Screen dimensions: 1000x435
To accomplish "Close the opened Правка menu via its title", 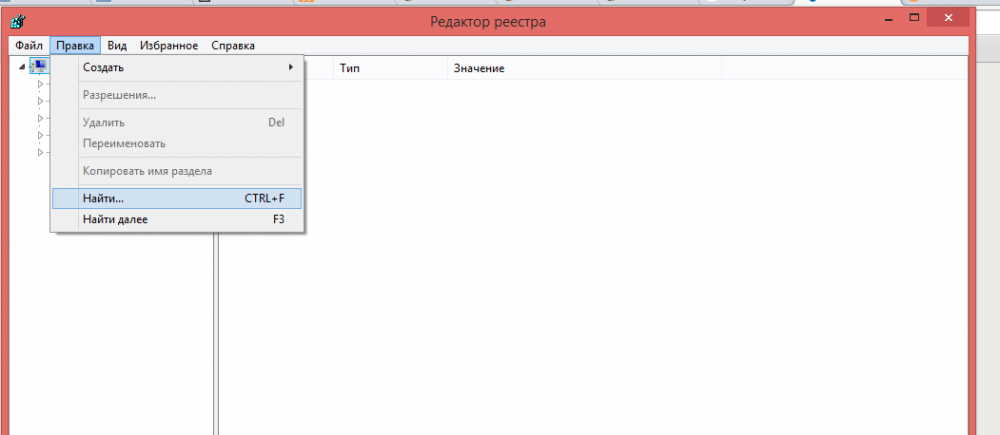I will 75,45.
